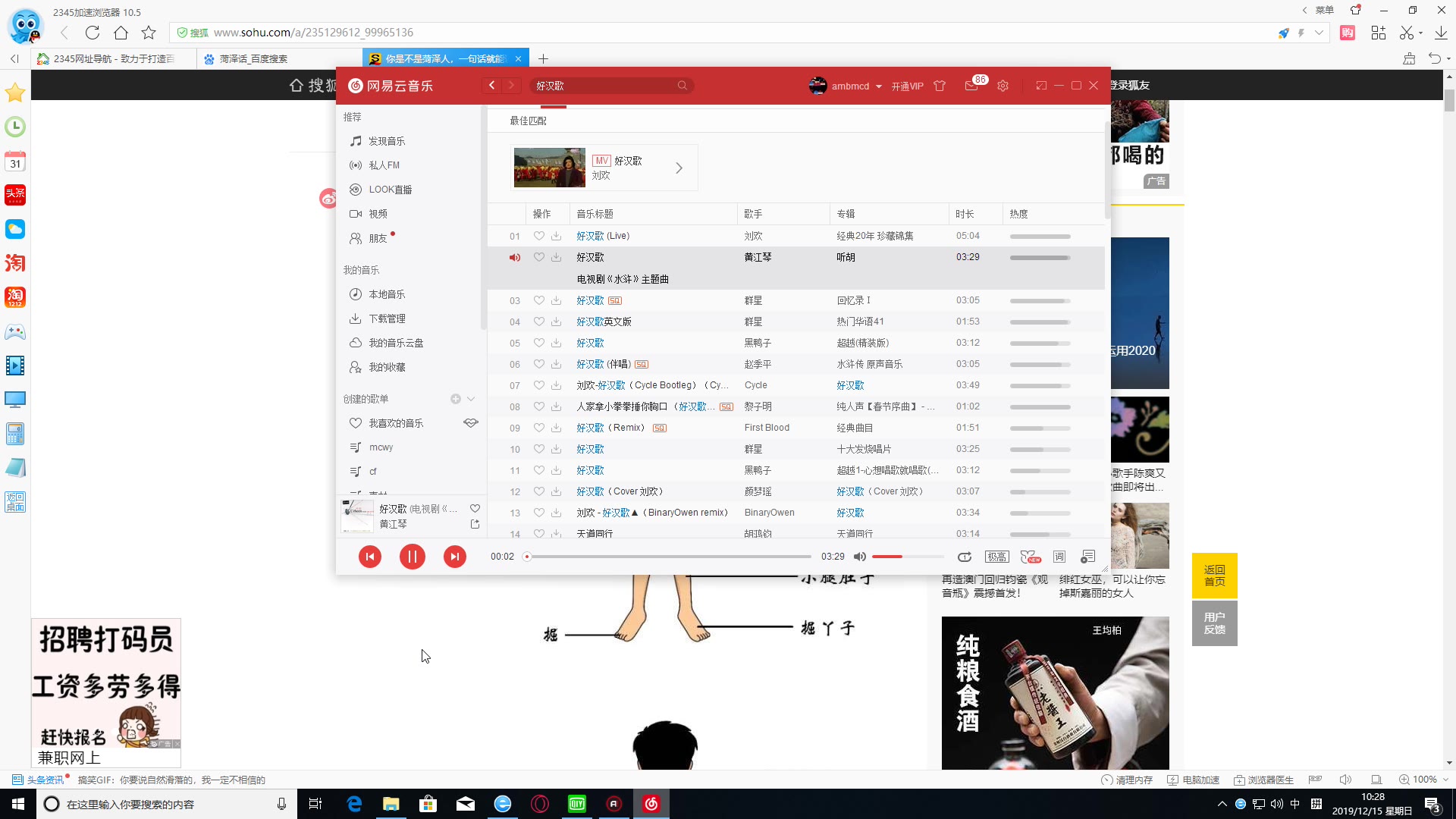This screenshot has height=819, width=1456.
Task: Go back with the NetEase back arrow
Action: pyautogui.click(x=492, y=86)
